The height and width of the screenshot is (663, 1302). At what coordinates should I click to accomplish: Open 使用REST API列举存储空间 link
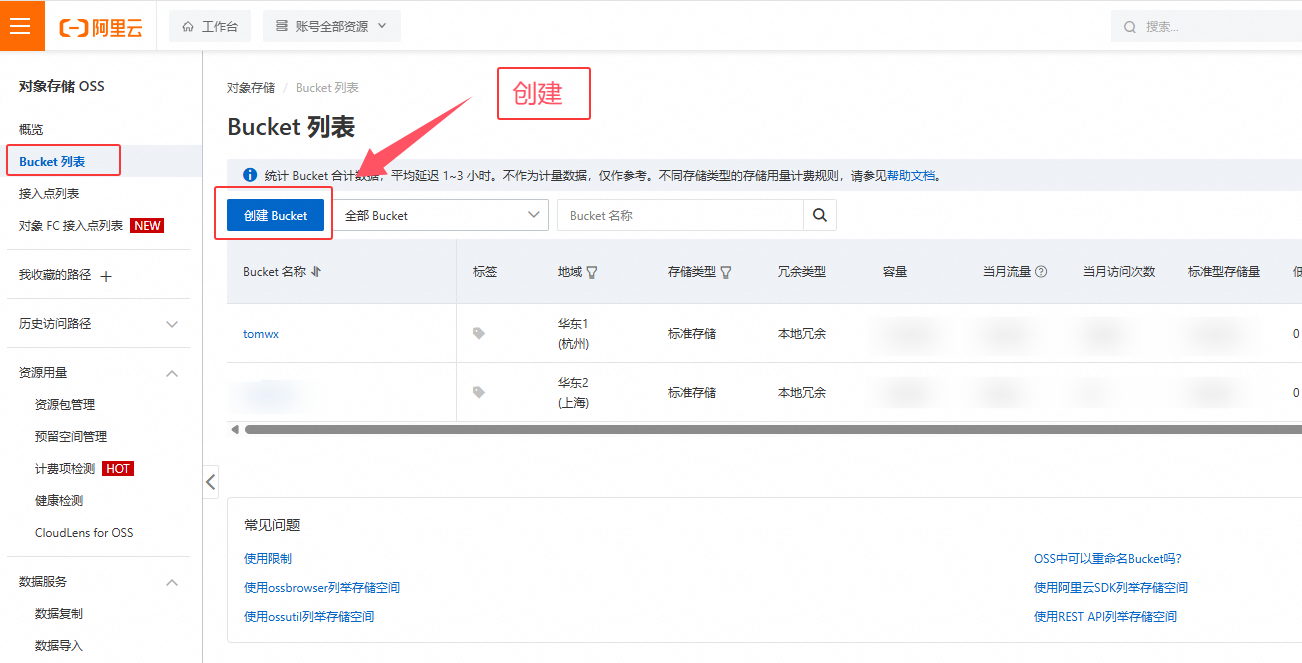1105,617
